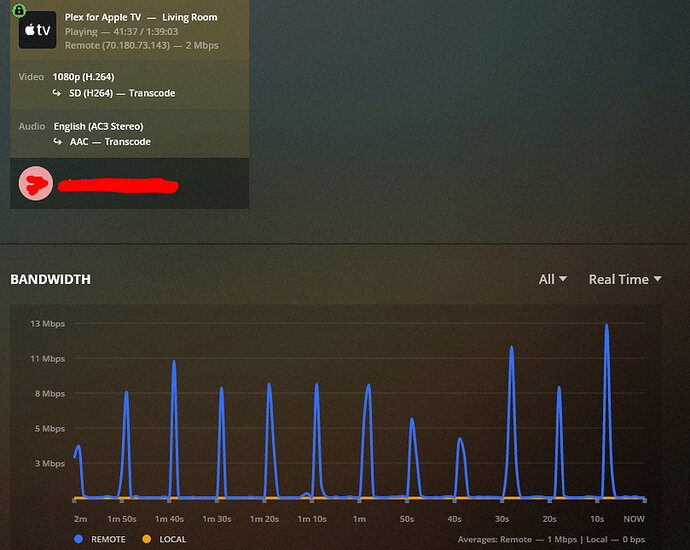Click the '1m 50s' time axis label
The image size is (690, 550).
click(122, 519)
